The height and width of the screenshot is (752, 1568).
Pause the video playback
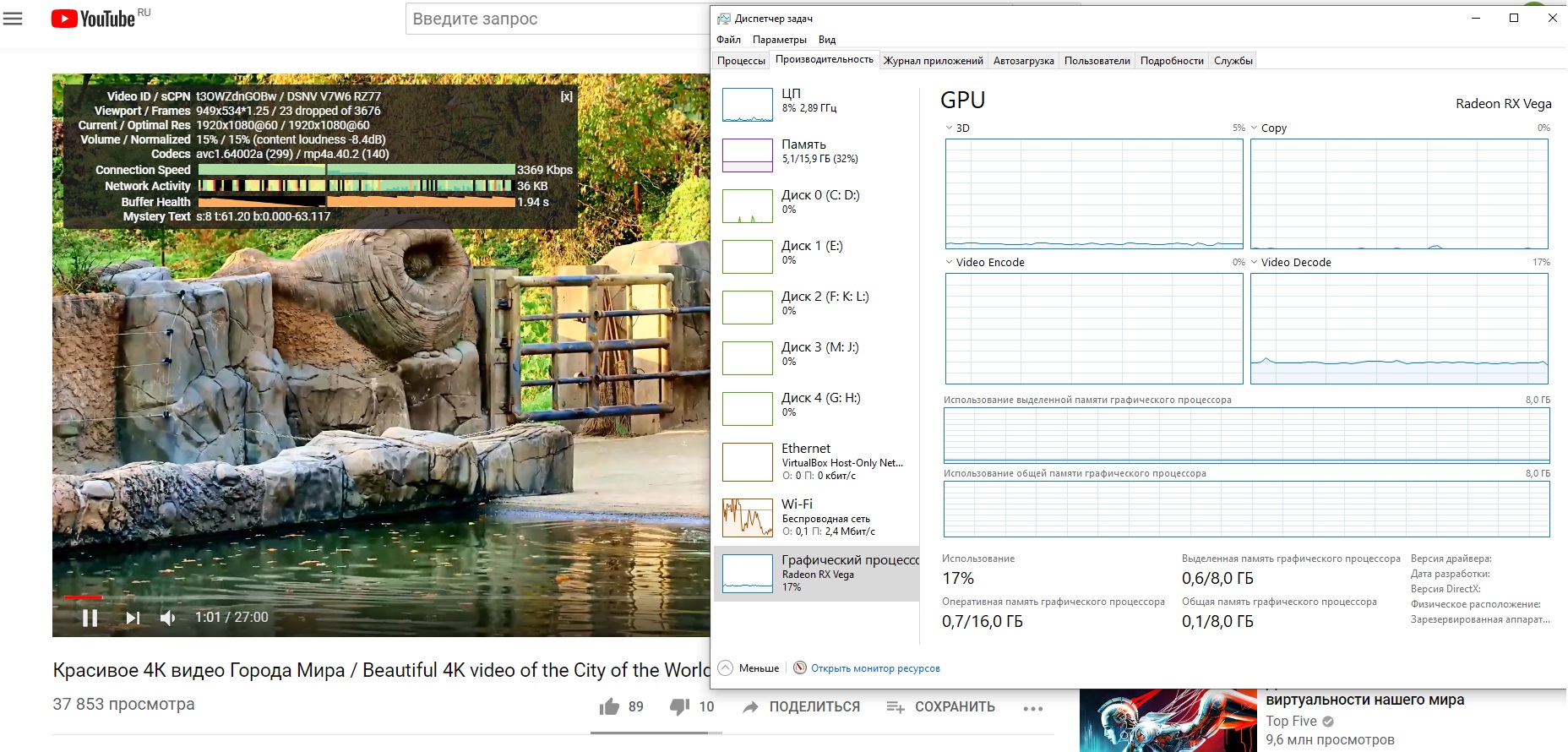(x=90, y=618)
